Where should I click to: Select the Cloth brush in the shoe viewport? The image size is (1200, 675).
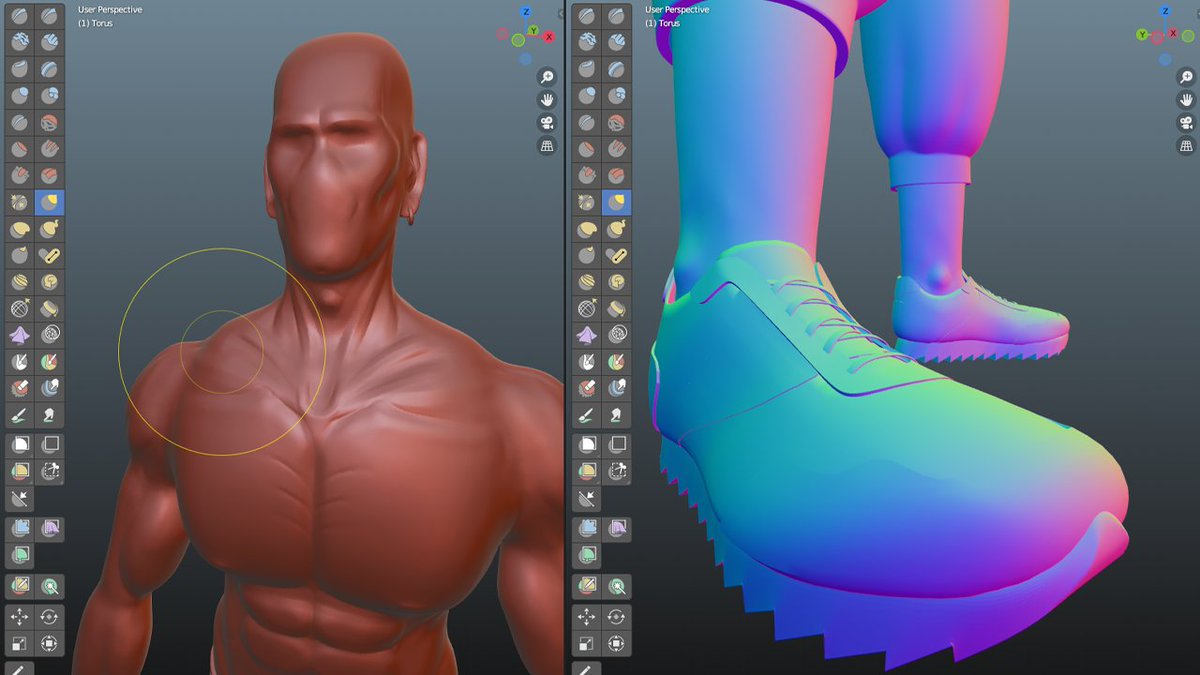click(586, 335)
